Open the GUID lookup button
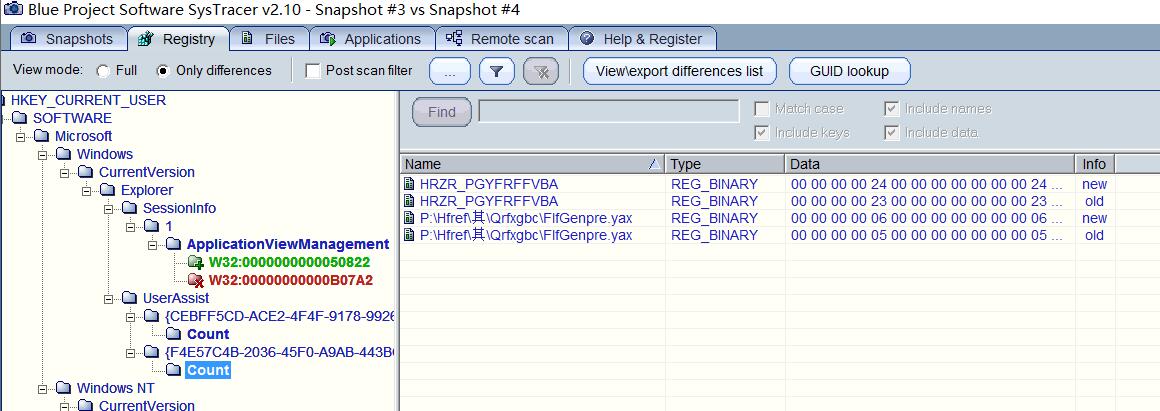Viewport: 1160px width, 411px height. point(849,71)
